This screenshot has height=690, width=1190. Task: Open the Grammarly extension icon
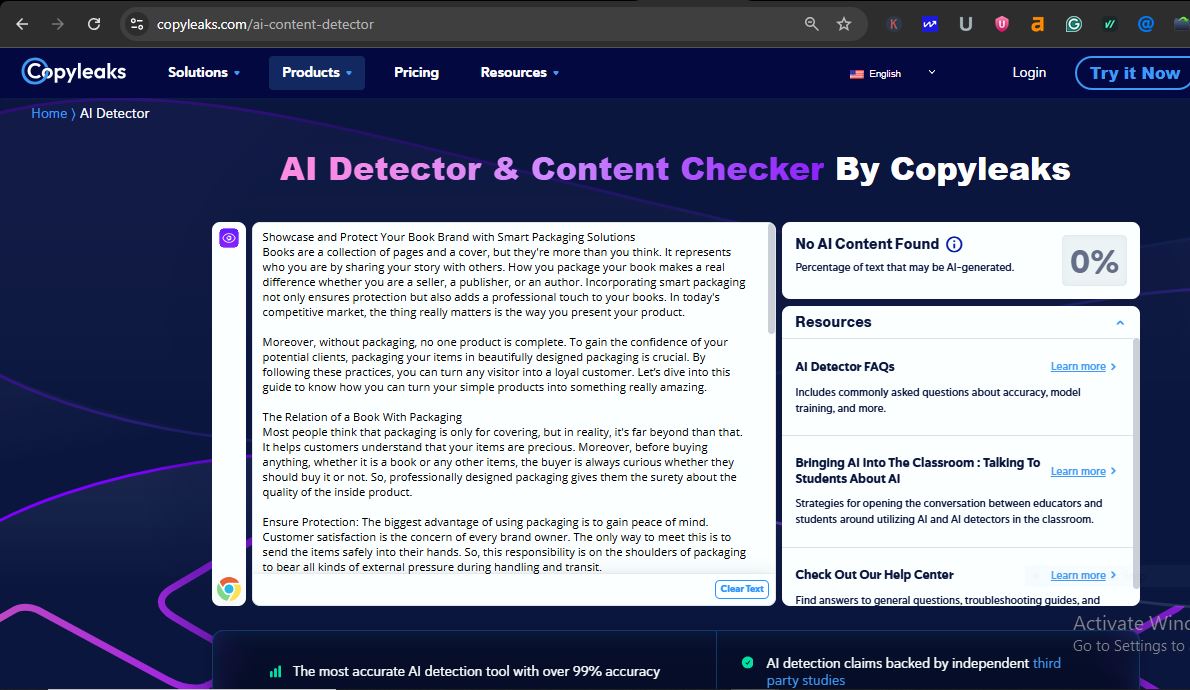pos(1073,24)
